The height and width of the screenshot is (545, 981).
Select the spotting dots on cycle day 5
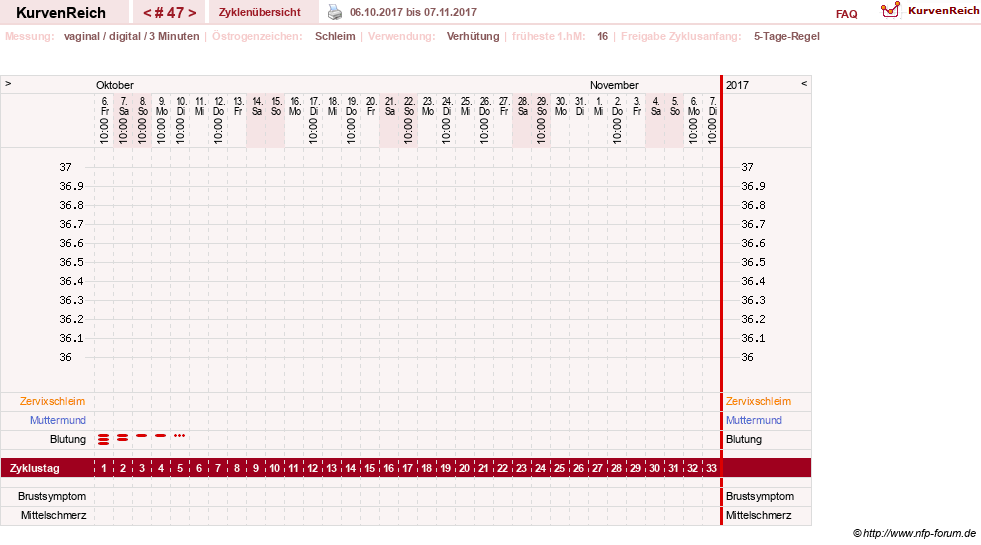point(180,435)
